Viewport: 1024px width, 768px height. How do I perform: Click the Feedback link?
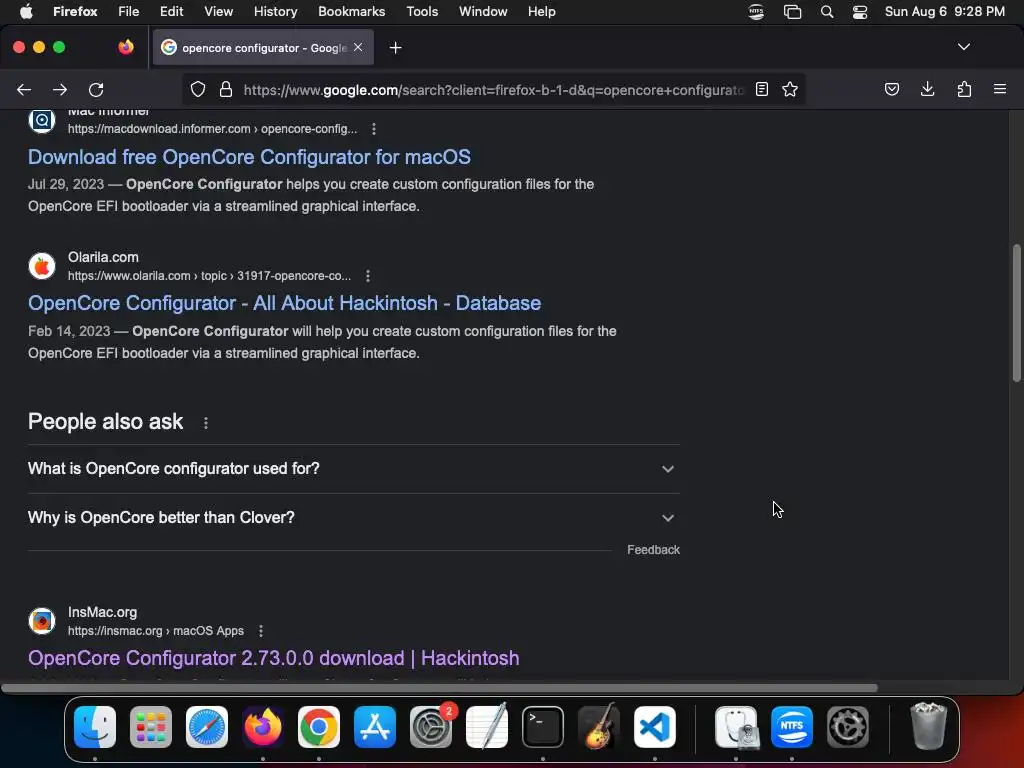[x=653, y=550]
